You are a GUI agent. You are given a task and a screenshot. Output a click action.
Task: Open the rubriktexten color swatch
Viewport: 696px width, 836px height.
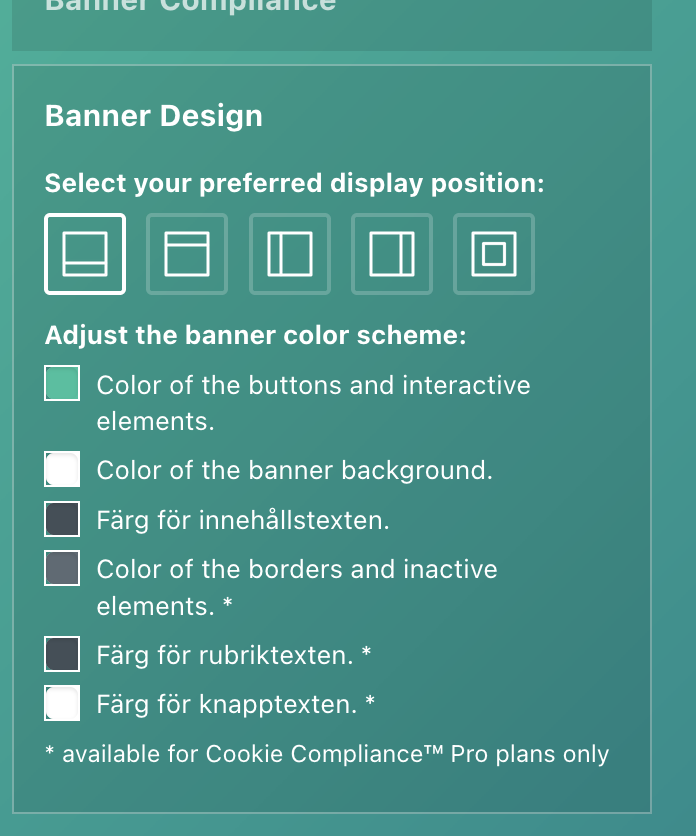62,655
